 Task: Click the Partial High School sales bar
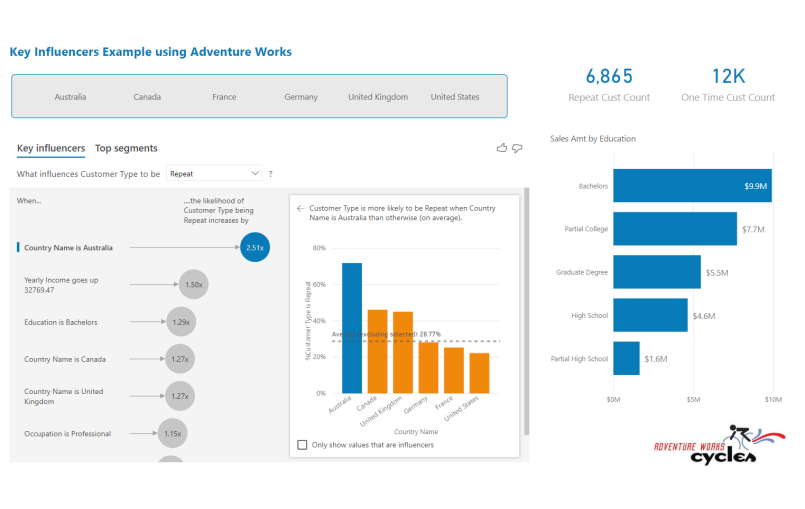point(626,358)
